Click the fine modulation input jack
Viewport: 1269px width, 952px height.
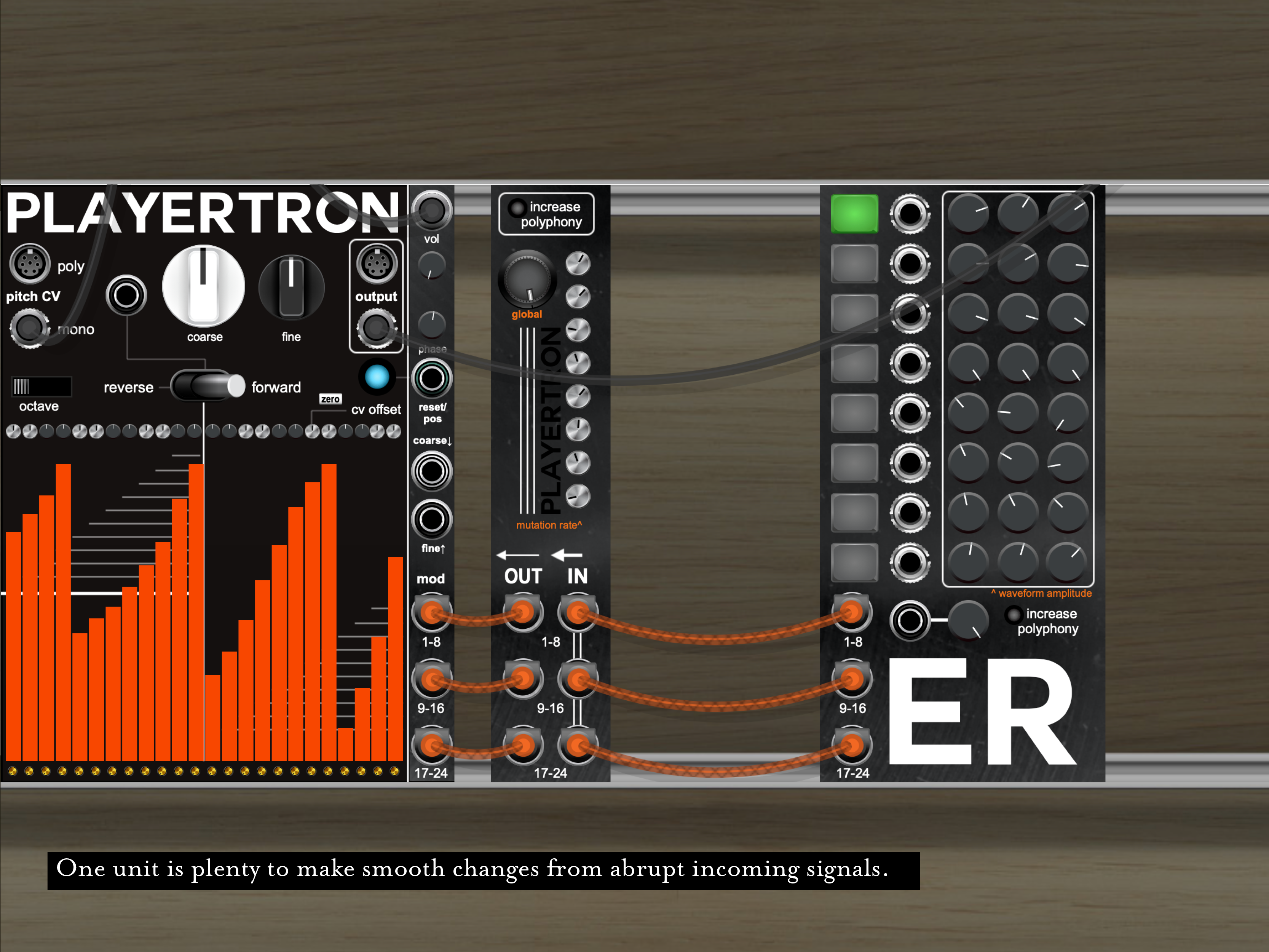pyautogui.click(x=431, y=520)
